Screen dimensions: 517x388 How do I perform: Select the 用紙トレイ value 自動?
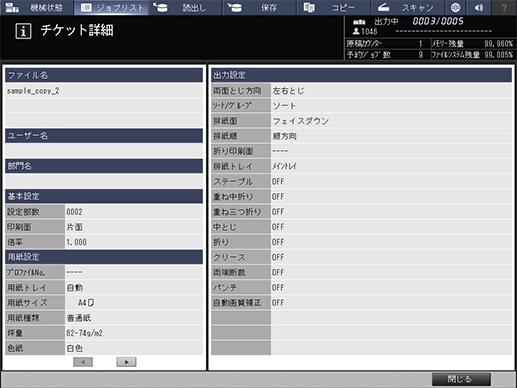coord(75,288)
